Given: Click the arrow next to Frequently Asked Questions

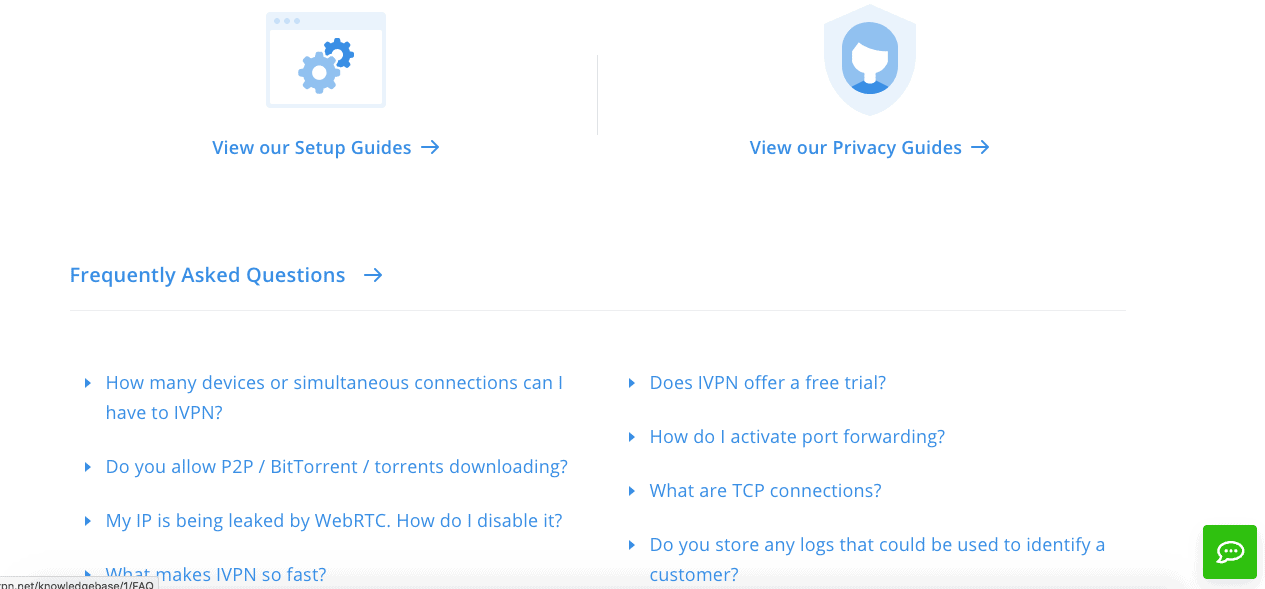Looking at the screenshot, I should point(373,275).
